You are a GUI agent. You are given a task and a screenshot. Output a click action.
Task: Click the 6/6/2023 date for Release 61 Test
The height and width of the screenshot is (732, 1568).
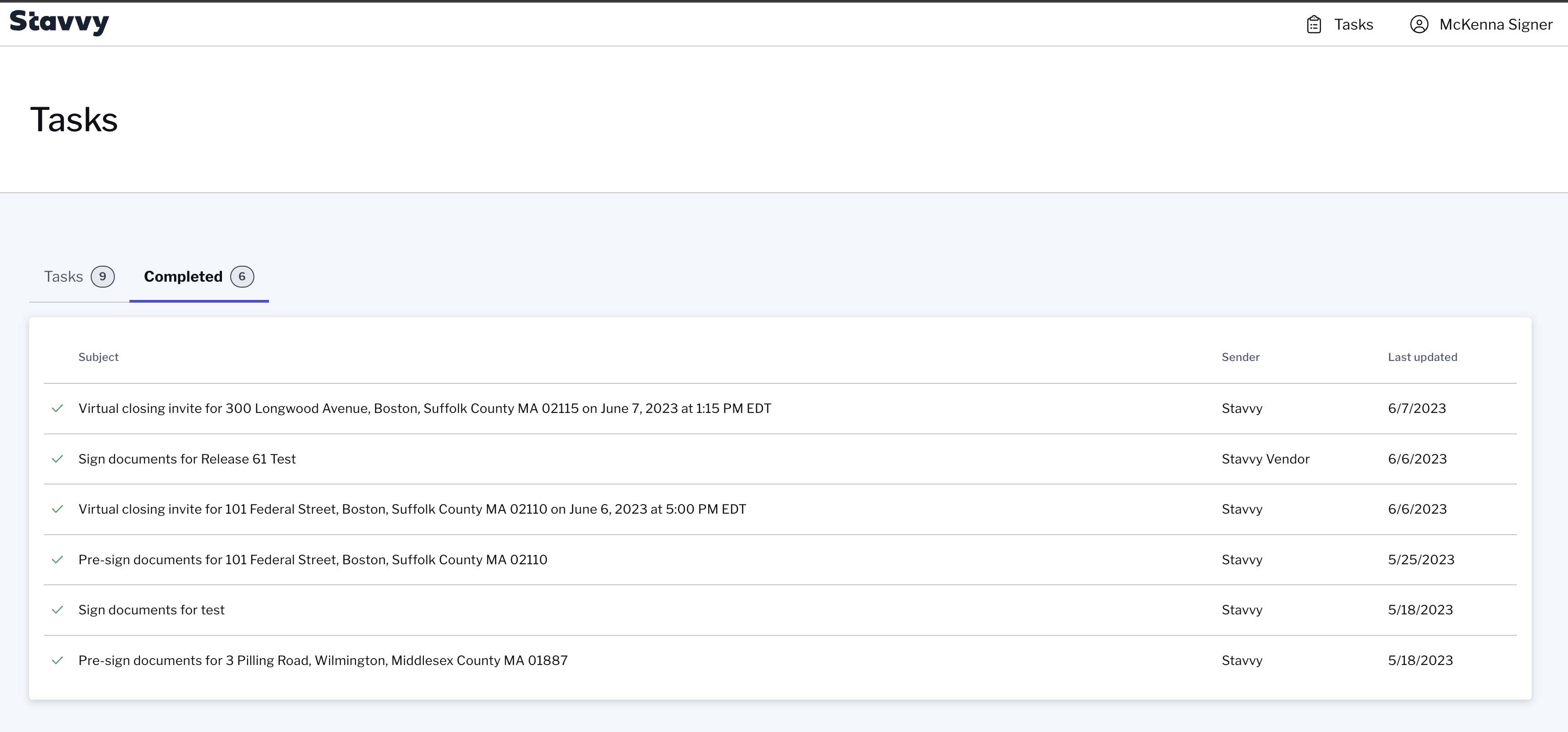point(1417,459)
